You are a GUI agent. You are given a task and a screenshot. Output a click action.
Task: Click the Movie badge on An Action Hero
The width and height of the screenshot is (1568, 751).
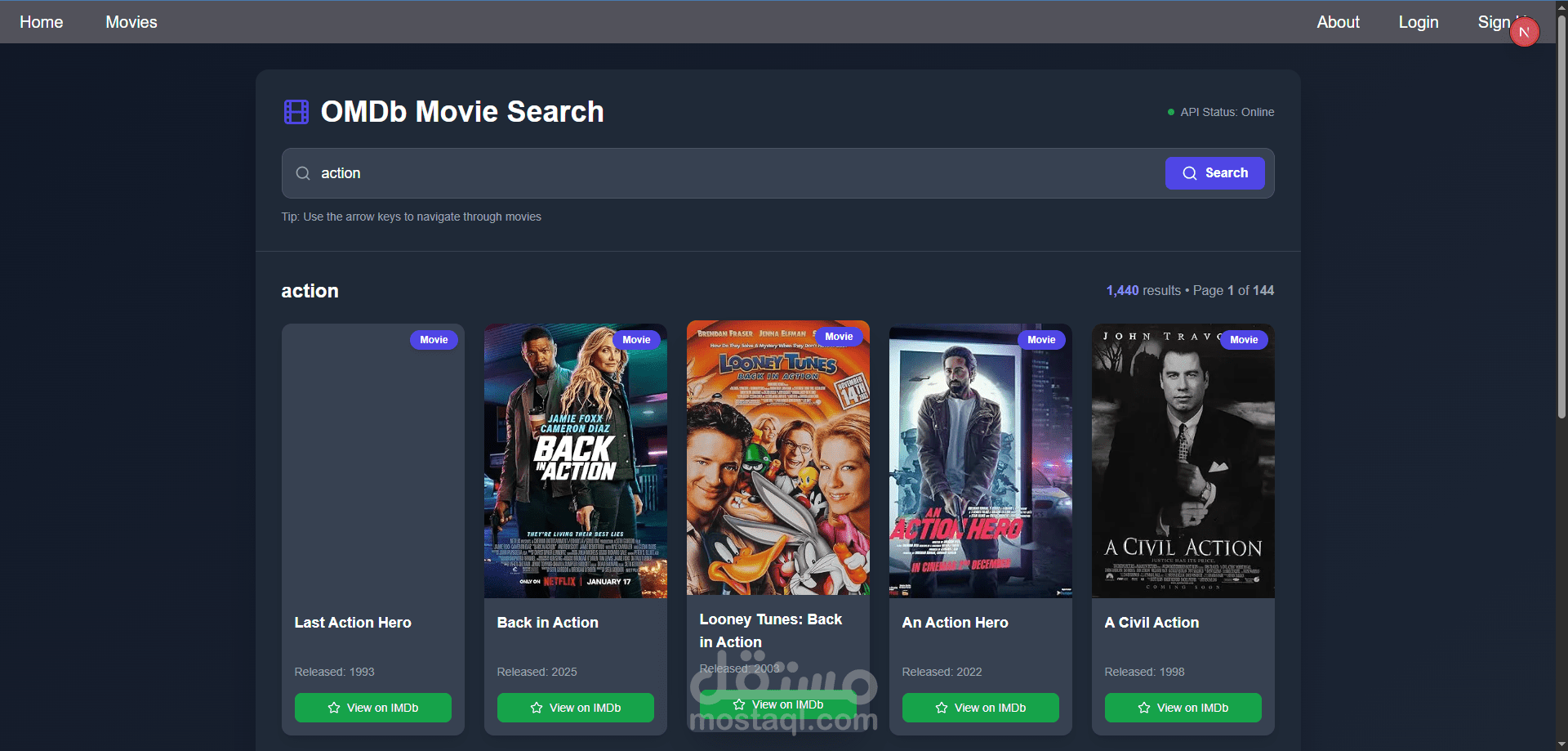click(x=1041, y=340)
